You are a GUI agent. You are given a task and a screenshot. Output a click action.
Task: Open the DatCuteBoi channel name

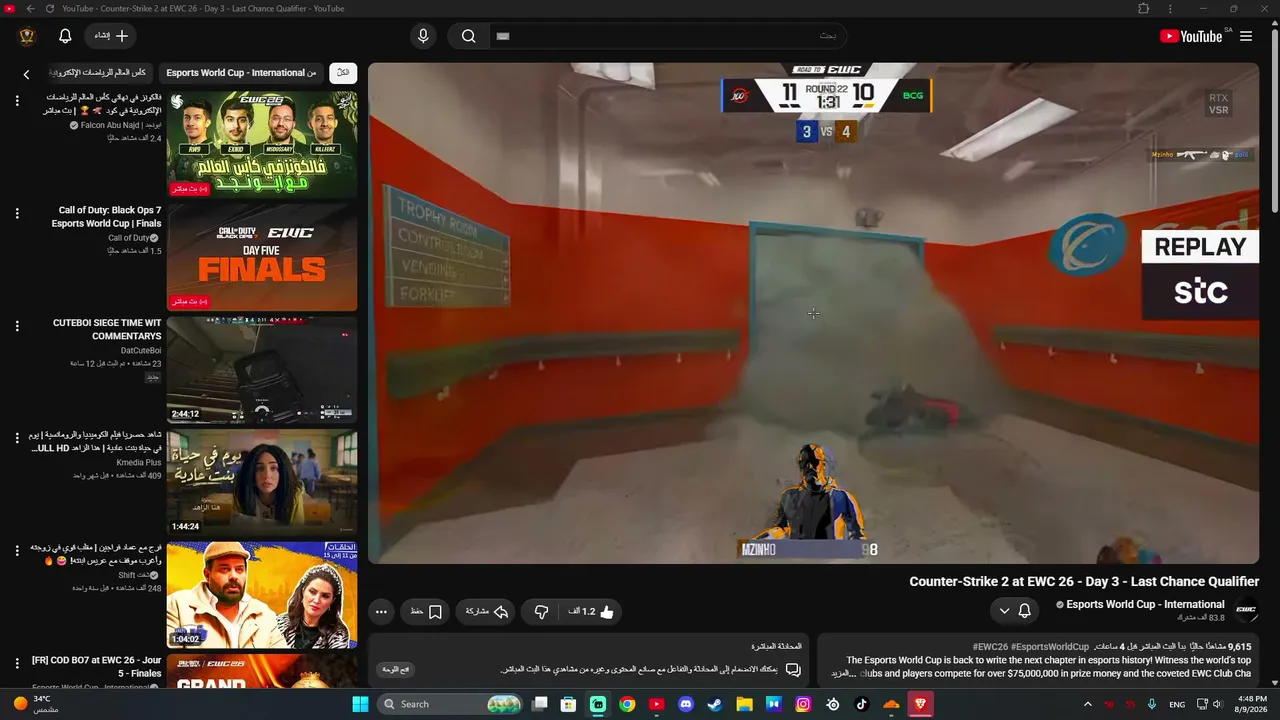(141, 351)
